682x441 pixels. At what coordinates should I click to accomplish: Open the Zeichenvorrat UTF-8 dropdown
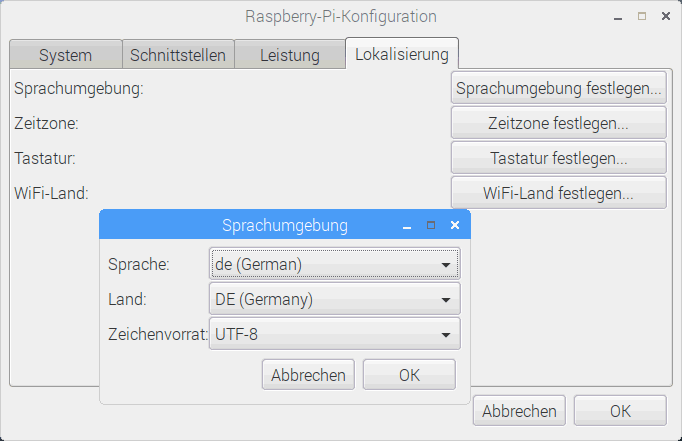(335, 333)
